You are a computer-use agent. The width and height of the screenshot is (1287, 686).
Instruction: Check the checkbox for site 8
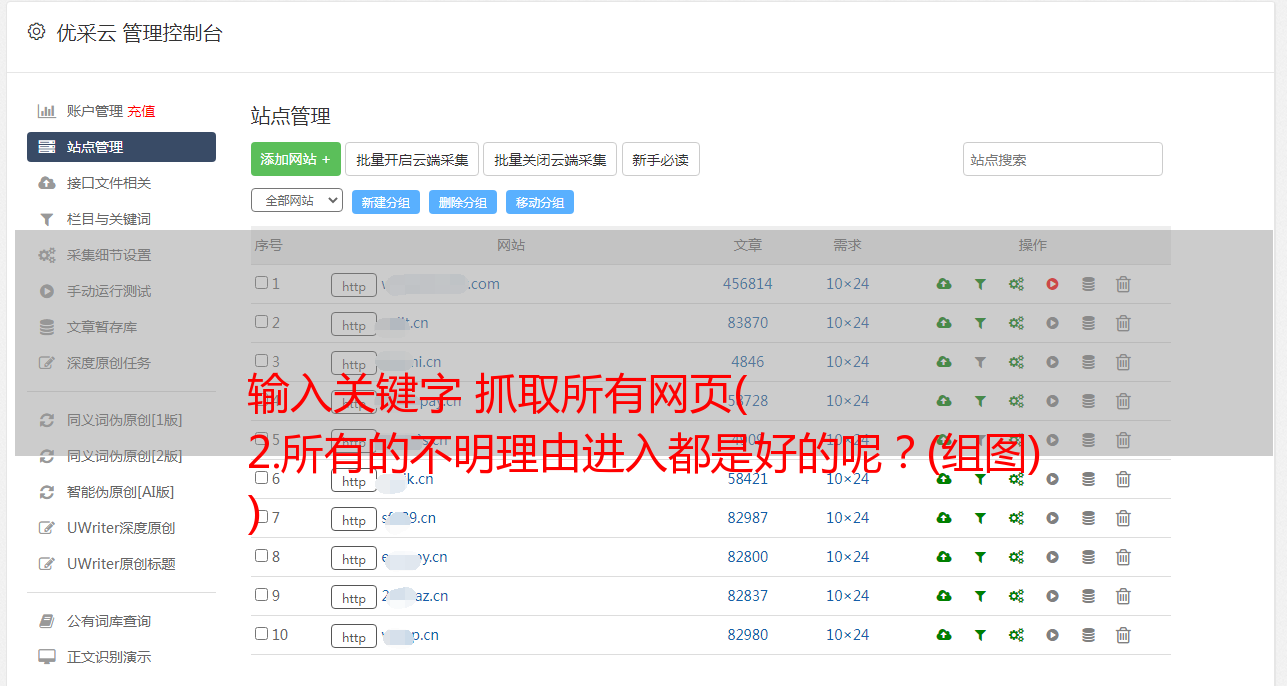(x=261, y=556)
